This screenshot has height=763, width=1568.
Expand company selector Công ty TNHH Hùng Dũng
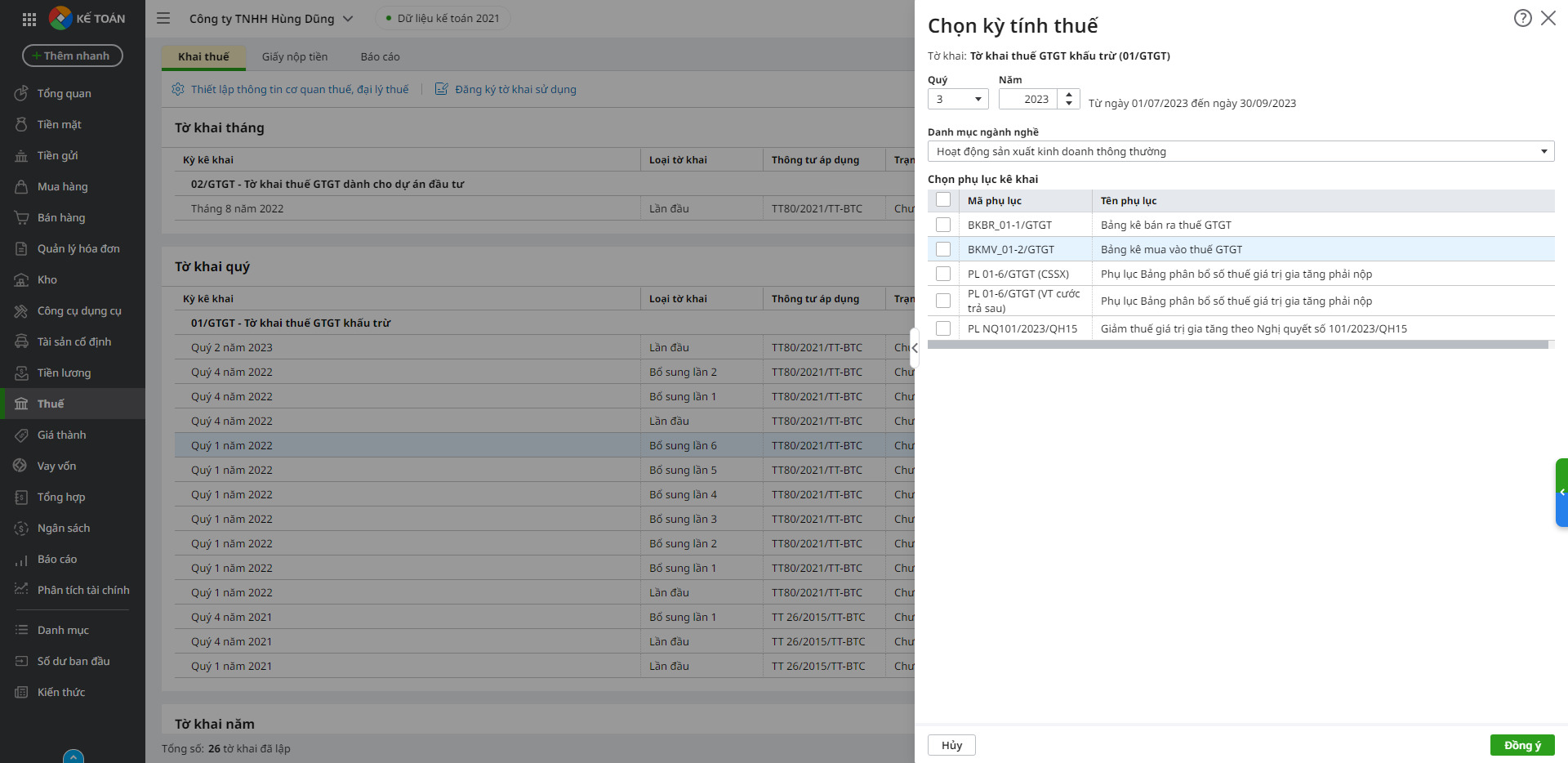coord(271,18)
